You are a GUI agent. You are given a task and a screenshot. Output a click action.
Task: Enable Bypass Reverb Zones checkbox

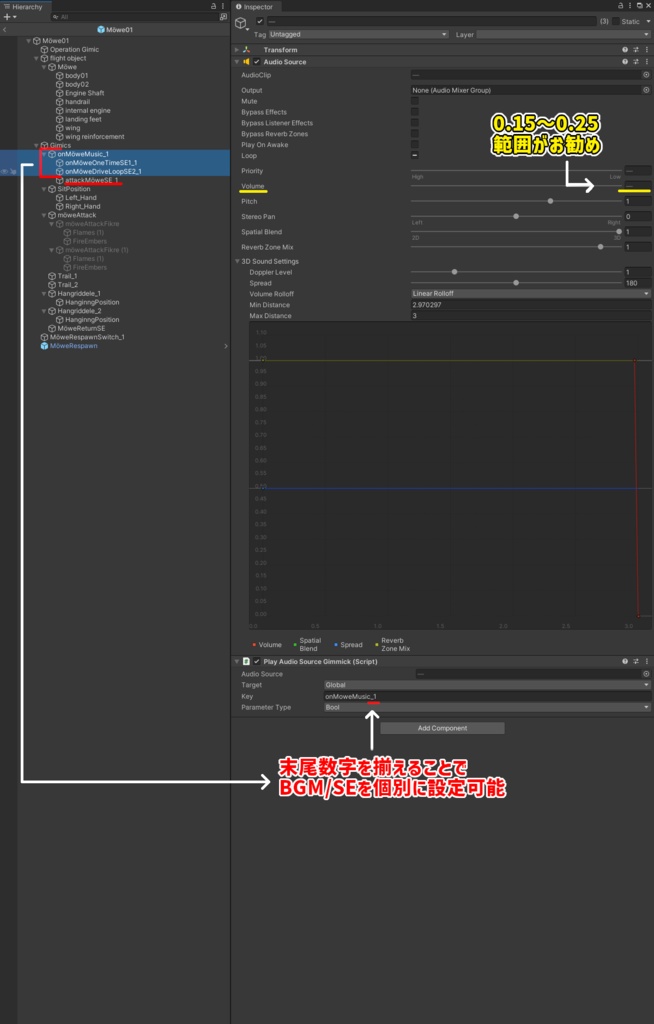click(x=414, y=134)
